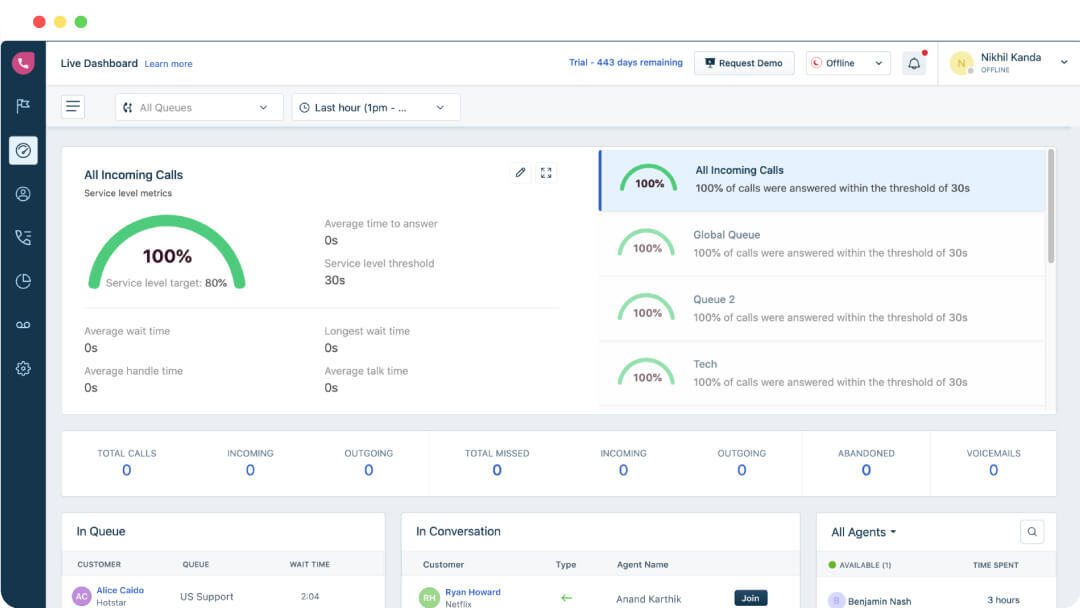Expand the Nikhil Kanda profile menu
Screen dimensions: 1080x608
point(1010,62)
